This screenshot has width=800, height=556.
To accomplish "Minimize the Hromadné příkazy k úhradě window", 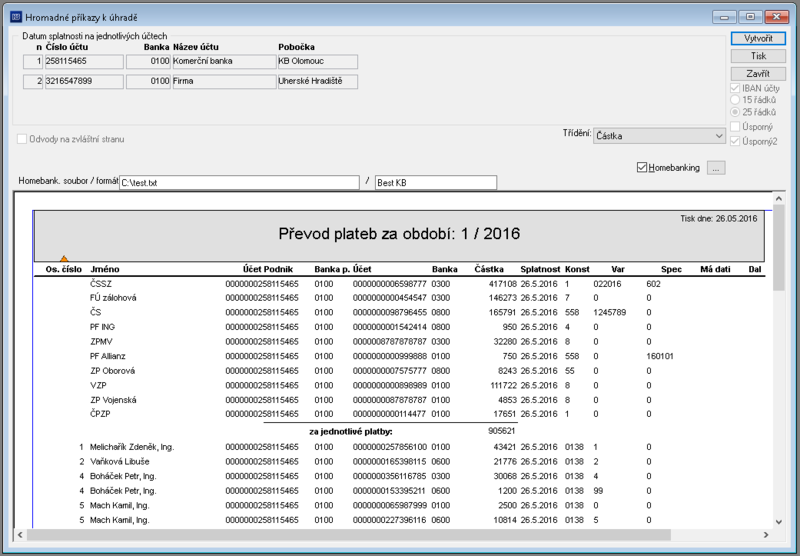I will pyautogui.click(x=724, y=17).
